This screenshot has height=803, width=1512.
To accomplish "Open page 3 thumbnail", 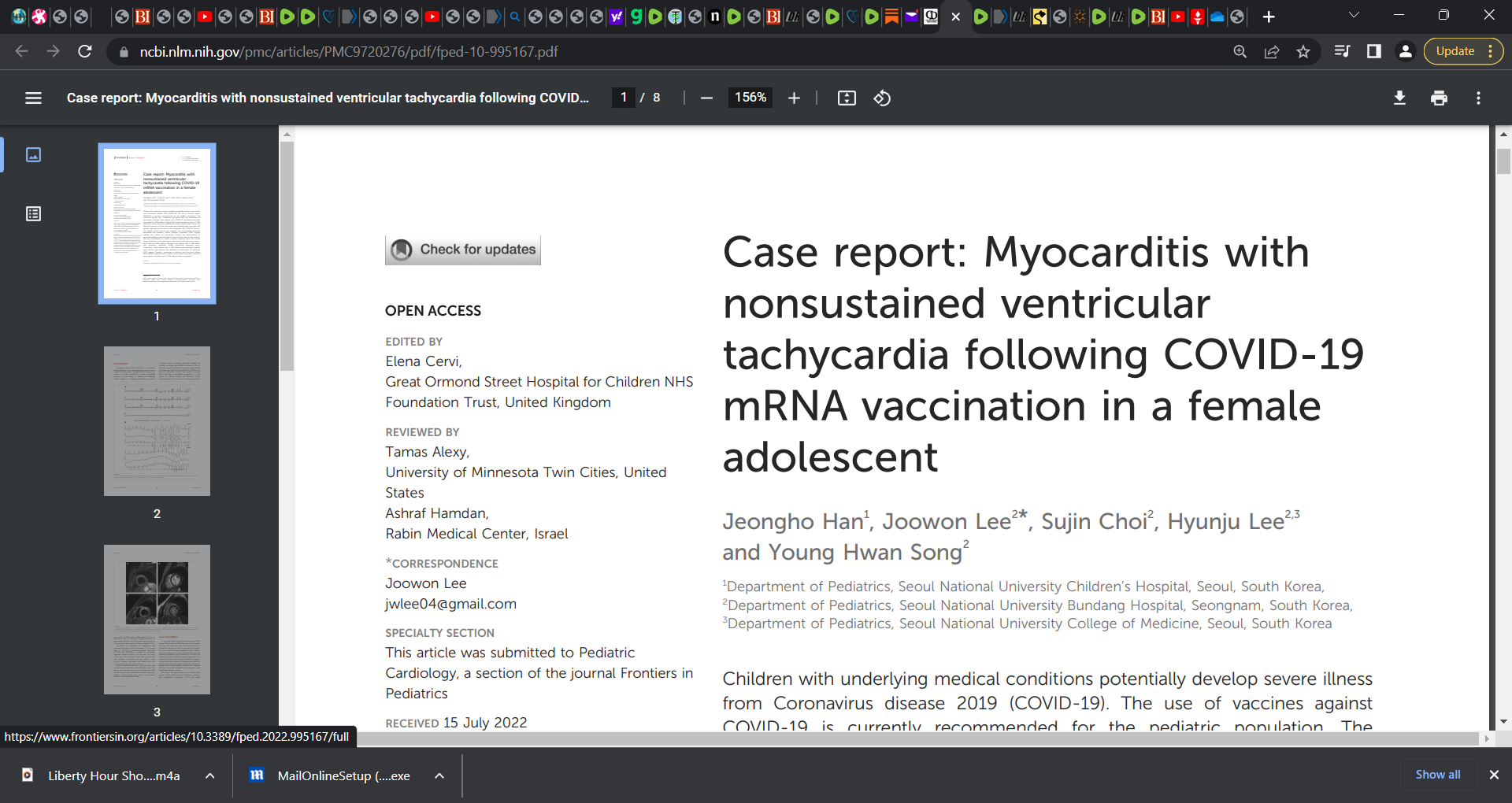I will (x=157, y=620).
